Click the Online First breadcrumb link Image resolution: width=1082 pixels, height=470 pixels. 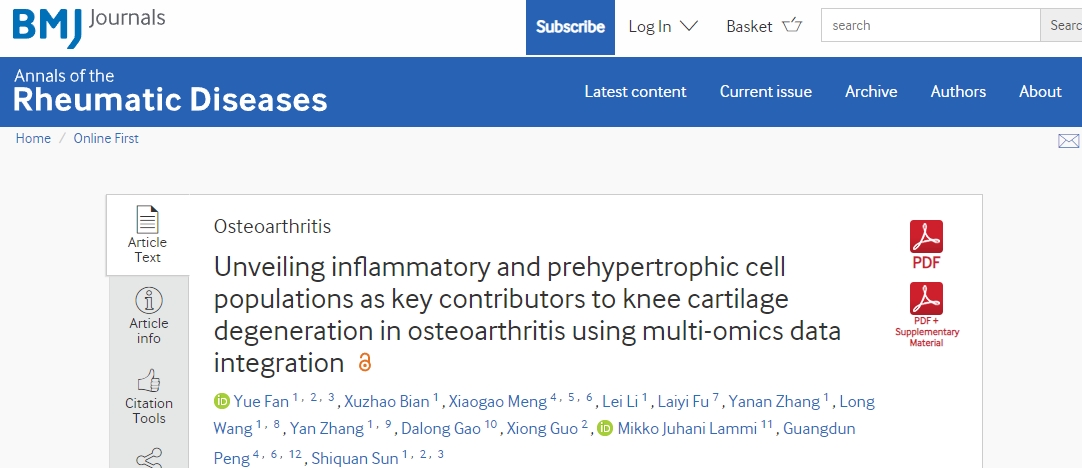click(106, 139)
